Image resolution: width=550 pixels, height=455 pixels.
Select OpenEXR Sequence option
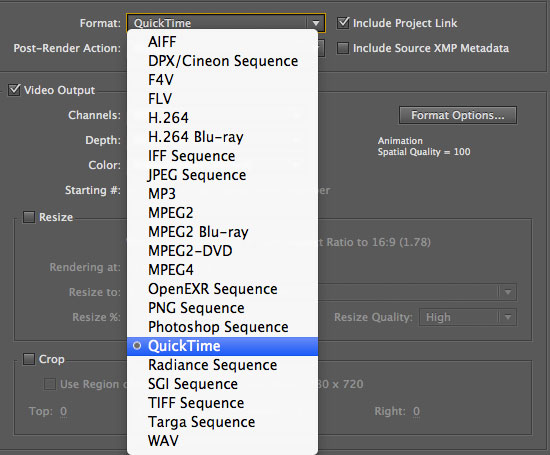pos(222,289)
